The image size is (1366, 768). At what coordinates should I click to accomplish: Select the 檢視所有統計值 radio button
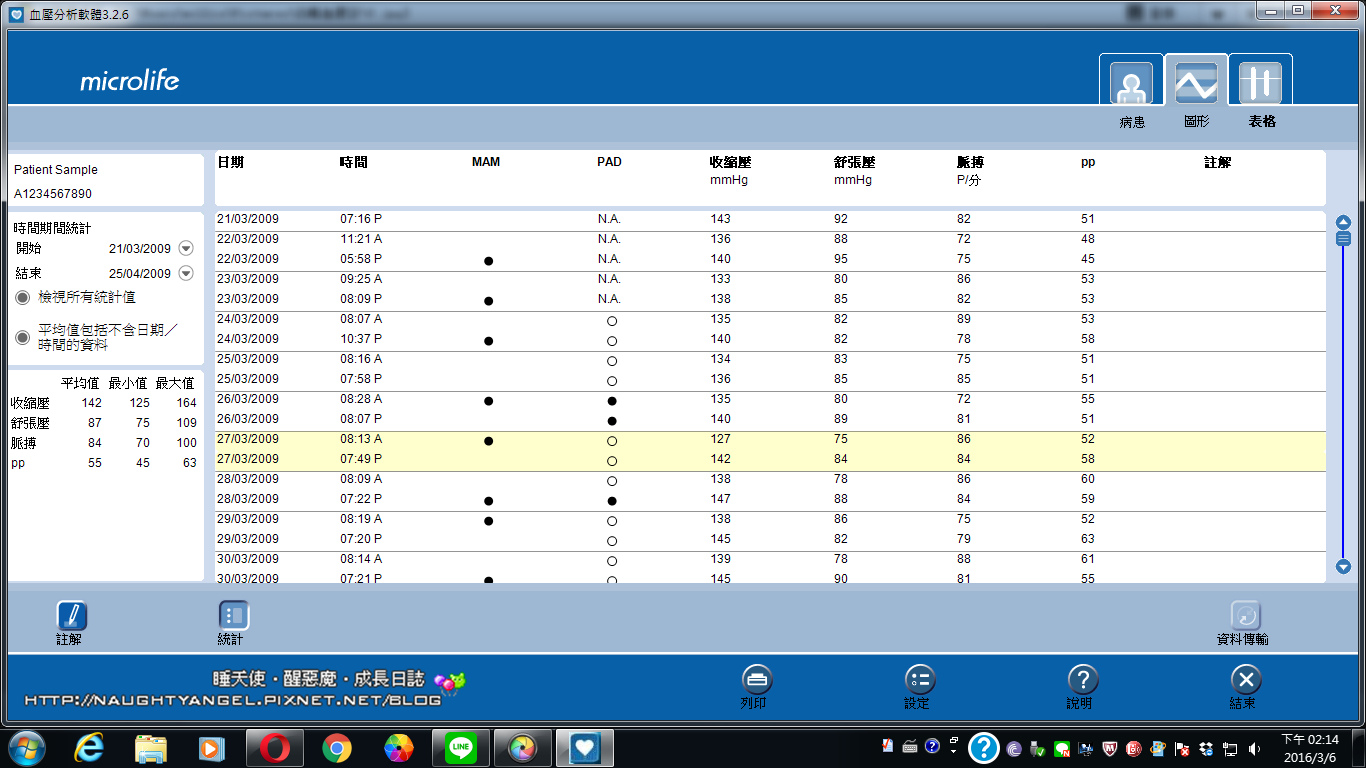[23, 298]
